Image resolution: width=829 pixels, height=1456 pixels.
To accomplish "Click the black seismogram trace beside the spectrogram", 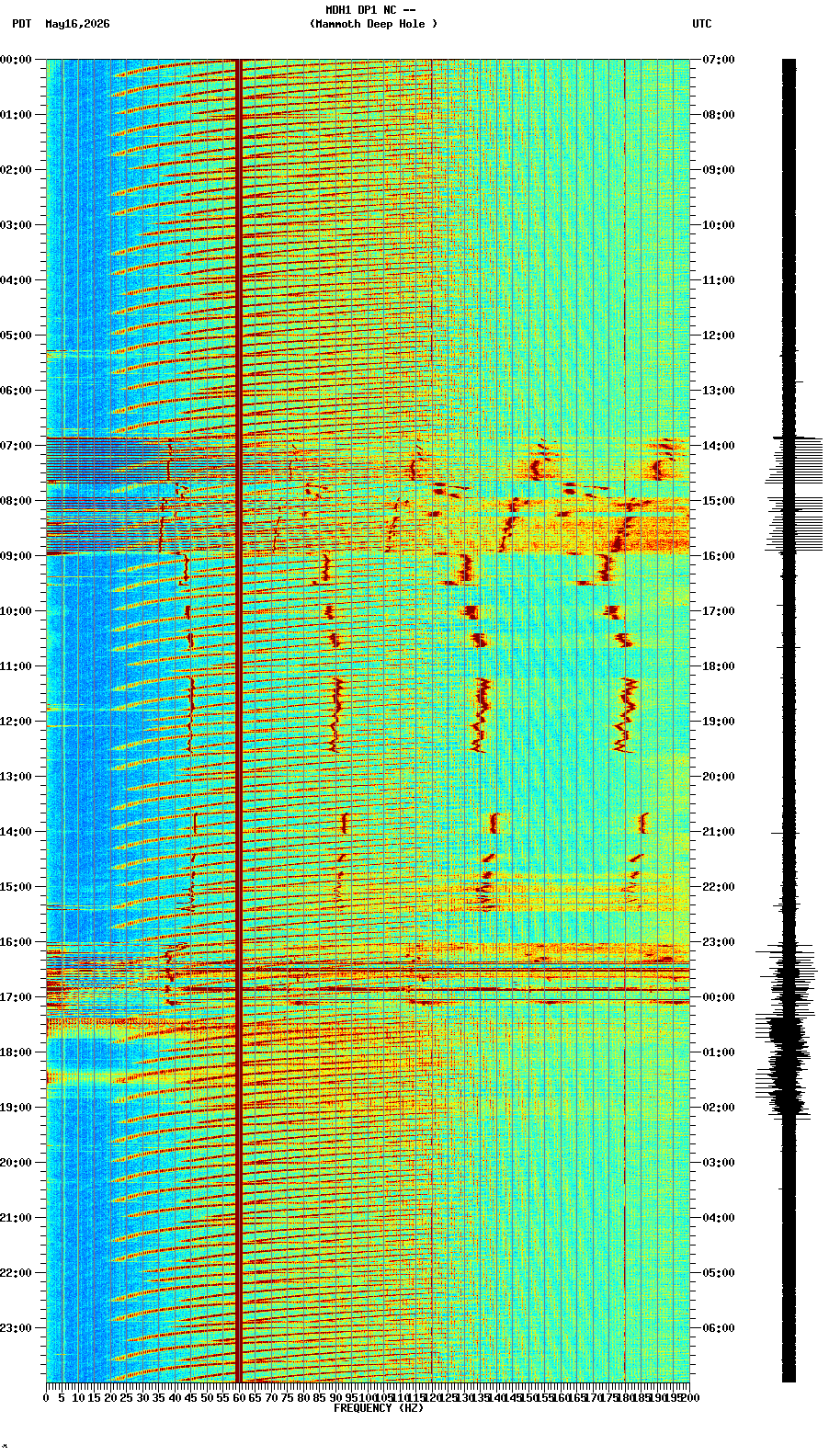I will [789, 721].
